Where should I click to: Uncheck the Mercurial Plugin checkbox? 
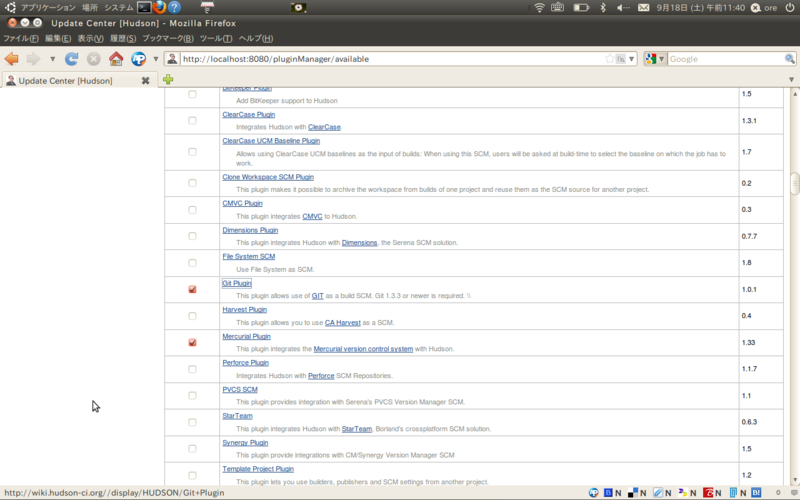pyautogui.click(x=192, y=342)
